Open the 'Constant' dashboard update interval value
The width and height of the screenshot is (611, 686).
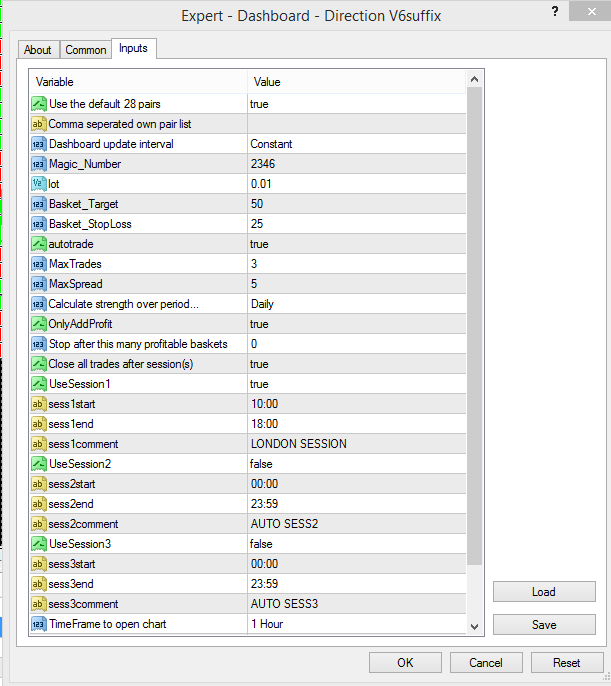point(356,144)
